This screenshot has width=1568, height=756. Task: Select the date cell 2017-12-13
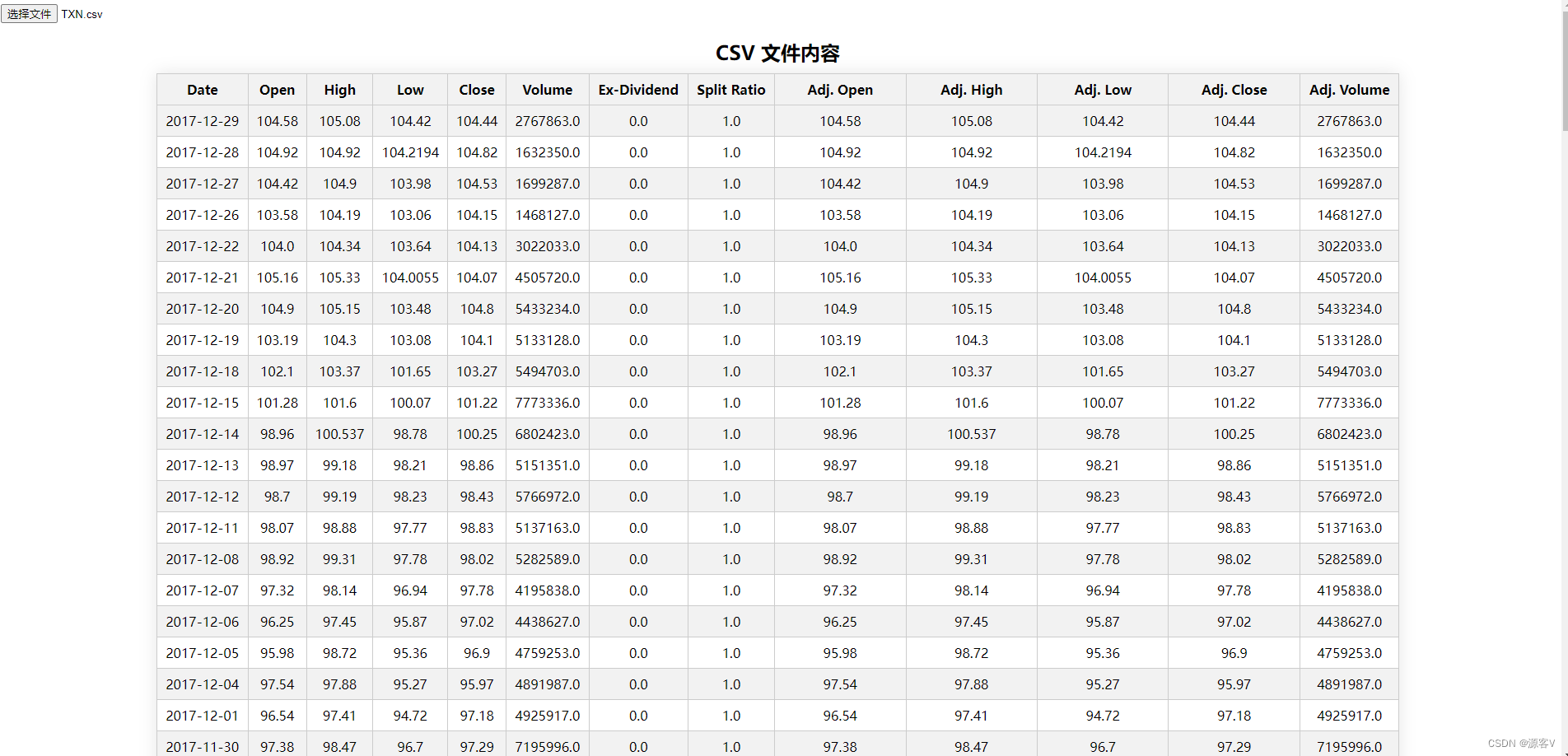click(203, 465)
